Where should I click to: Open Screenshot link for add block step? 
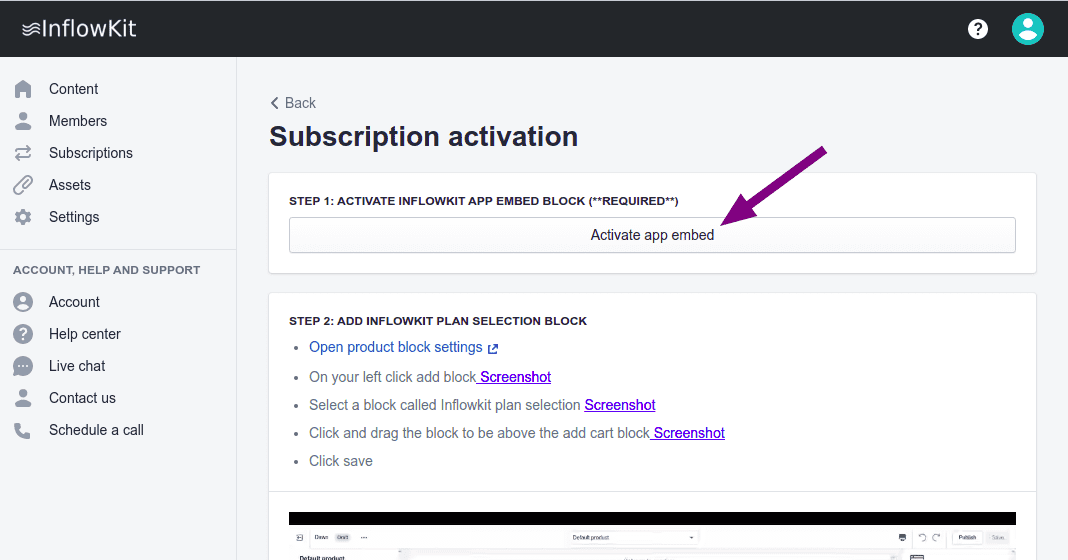point(515,377)
